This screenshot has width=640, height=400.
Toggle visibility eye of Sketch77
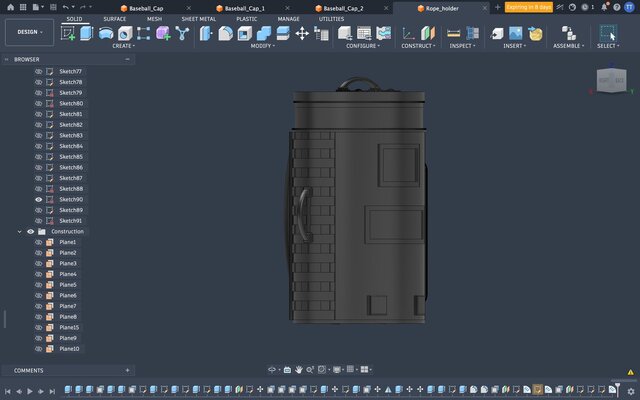pos(38,71)
